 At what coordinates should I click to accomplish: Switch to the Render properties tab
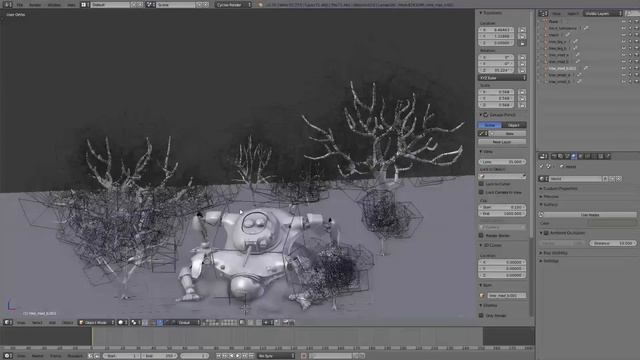point(554,156)
